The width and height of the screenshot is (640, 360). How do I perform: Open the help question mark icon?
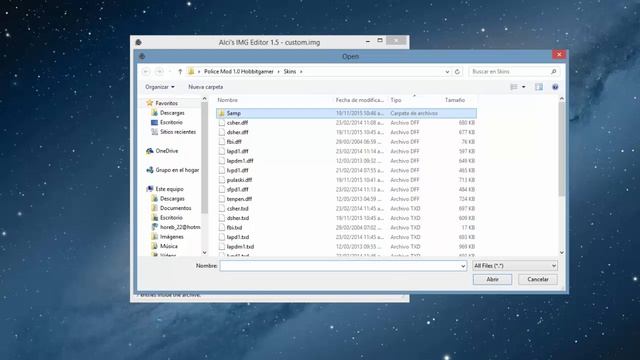coord(555,87)
